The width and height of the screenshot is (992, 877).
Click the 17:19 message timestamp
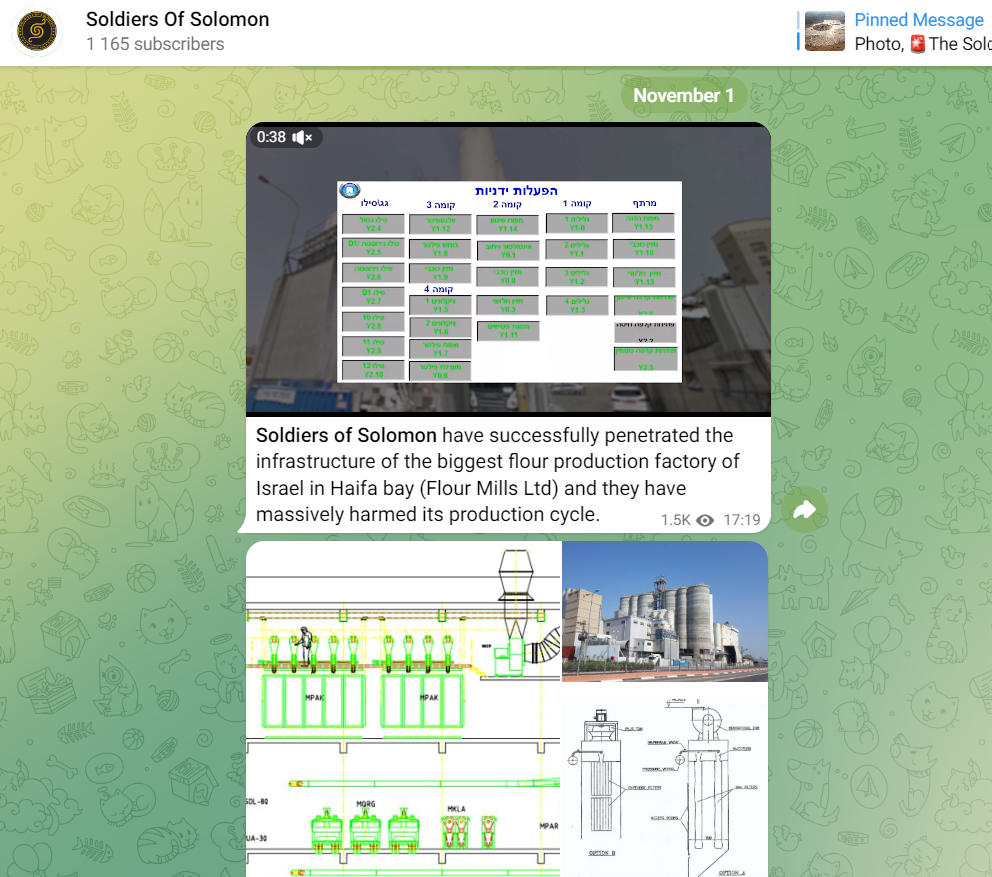[x=742, y=520]
